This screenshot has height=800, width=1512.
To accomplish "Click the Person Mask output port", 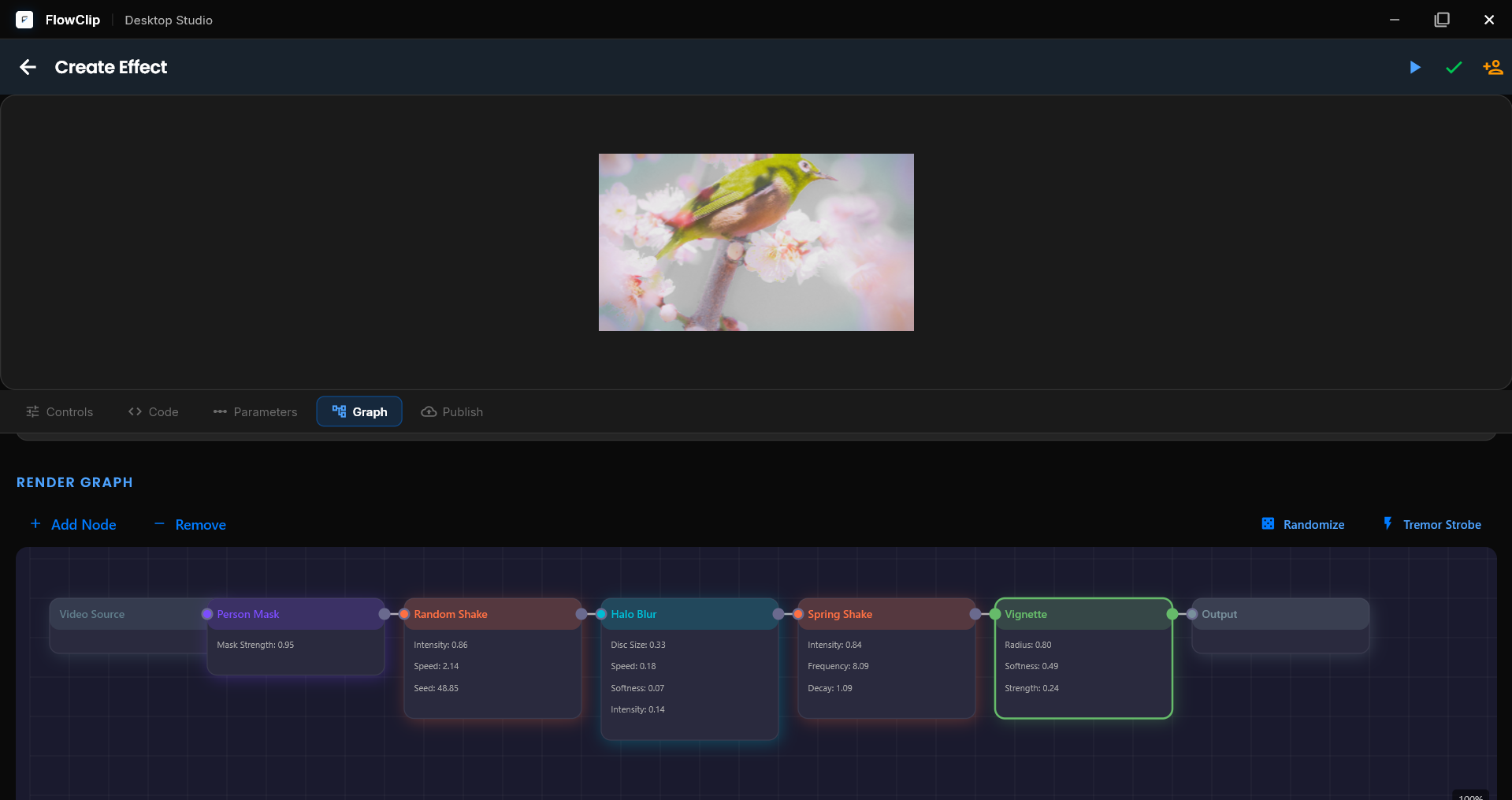I will tap(385, 614).
